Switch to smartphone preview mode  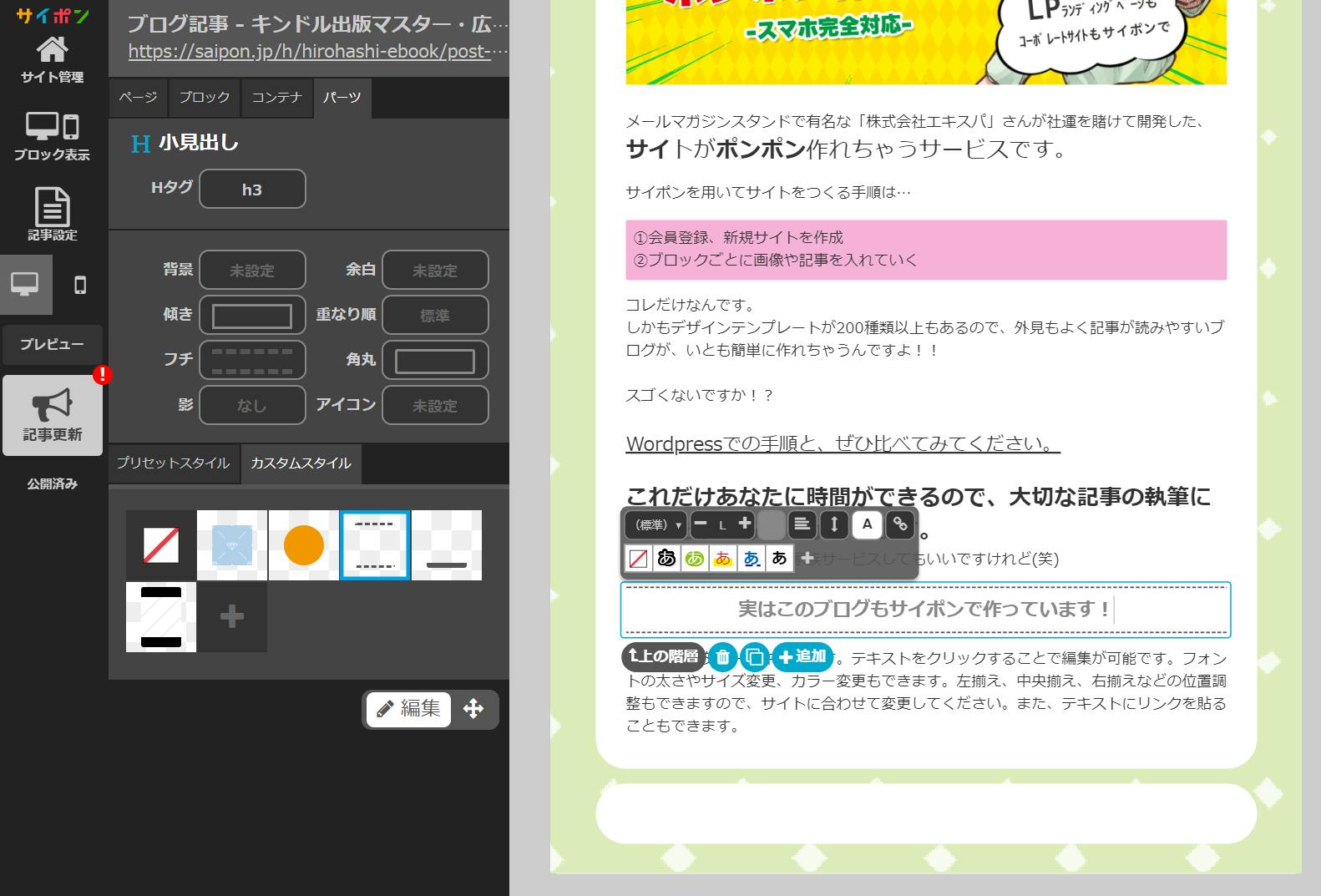click(80, 285)
